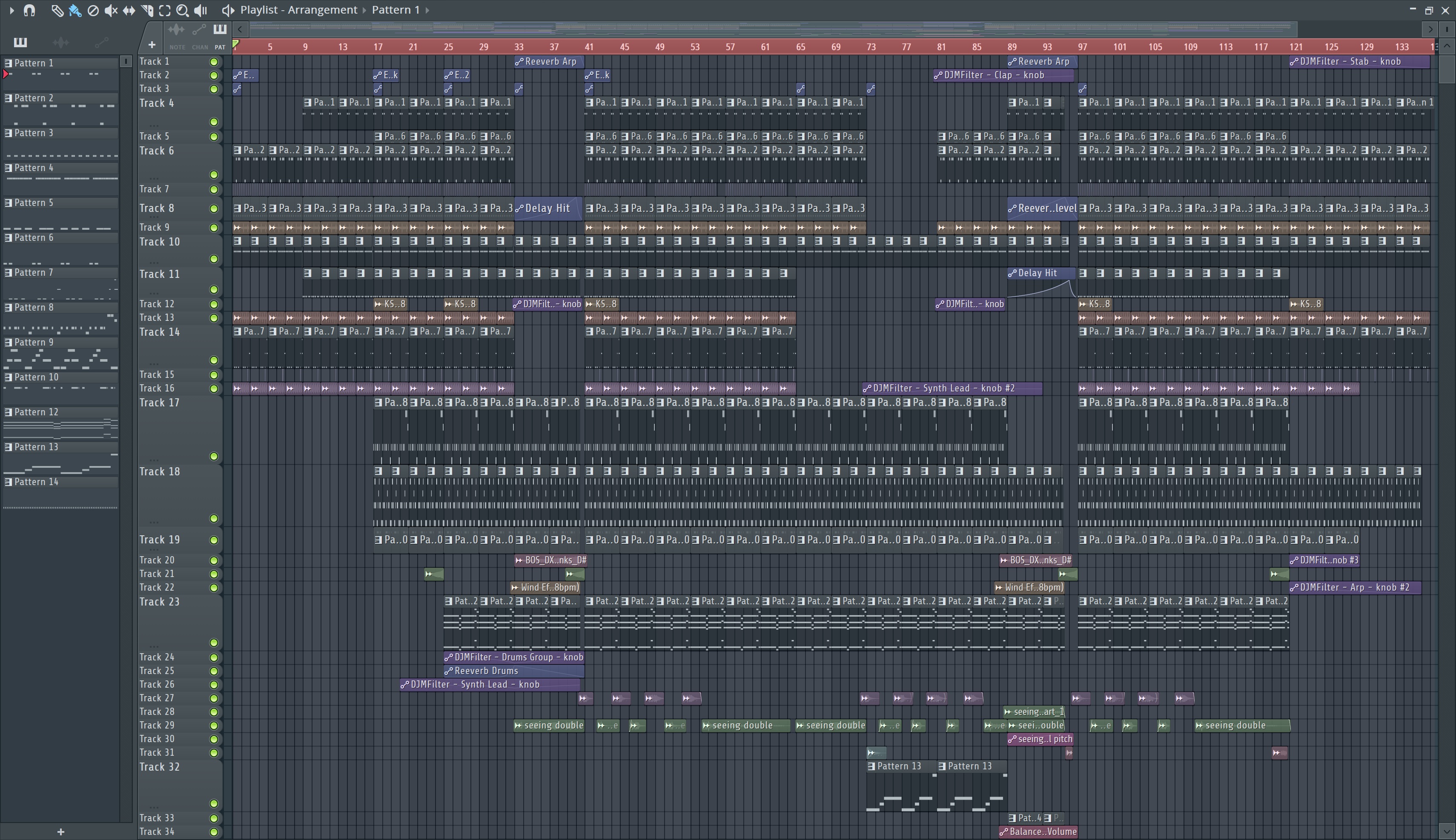Toggle Track 8 mute light

pos(214,208)
